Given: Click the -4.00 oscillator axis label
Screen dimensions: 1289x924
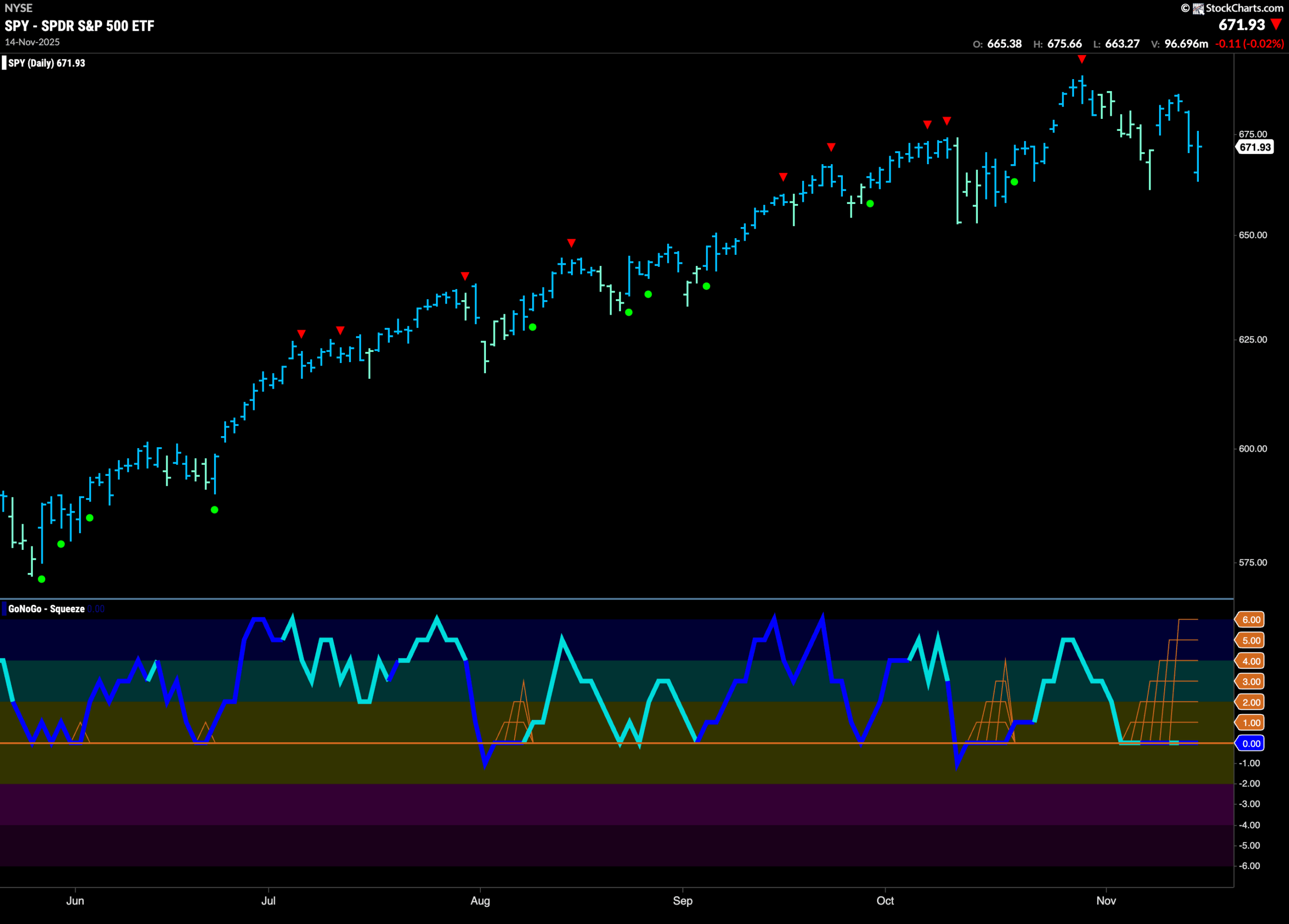Looking at the screenshot, I should coord(1250,825).
